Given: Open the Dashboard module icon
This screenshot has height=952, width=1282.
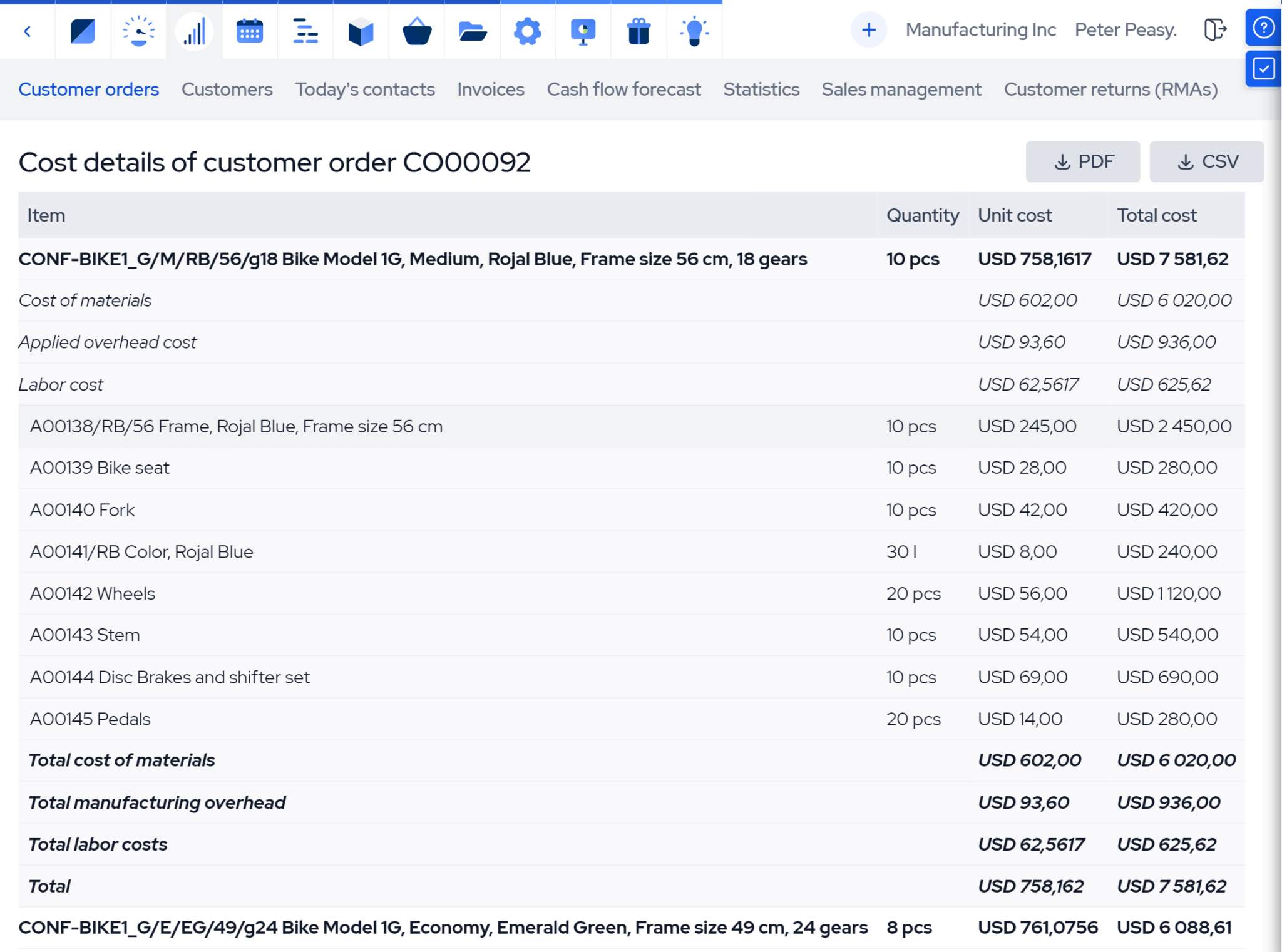Looking at the screenshot, I should pyautogui.click(x=83, y=30).
